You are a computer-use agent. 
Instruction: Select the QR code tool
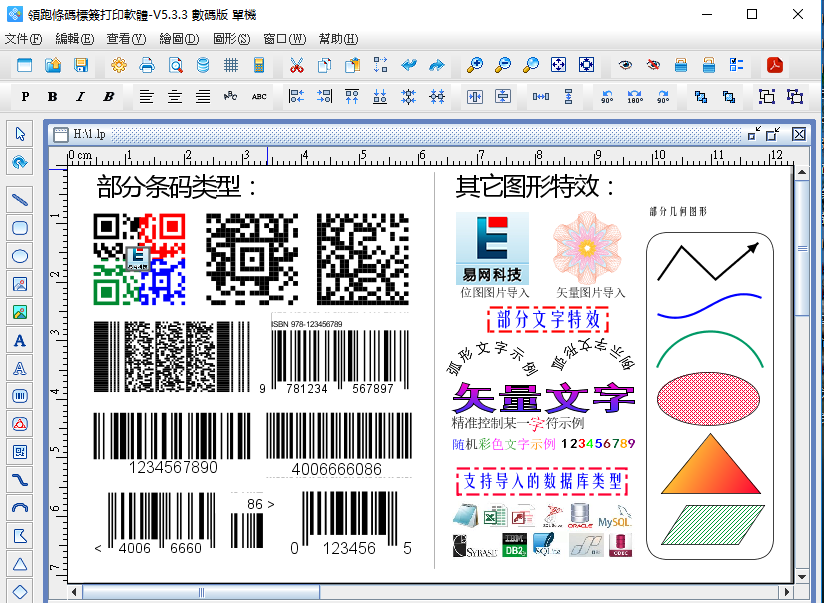[20, 452]
